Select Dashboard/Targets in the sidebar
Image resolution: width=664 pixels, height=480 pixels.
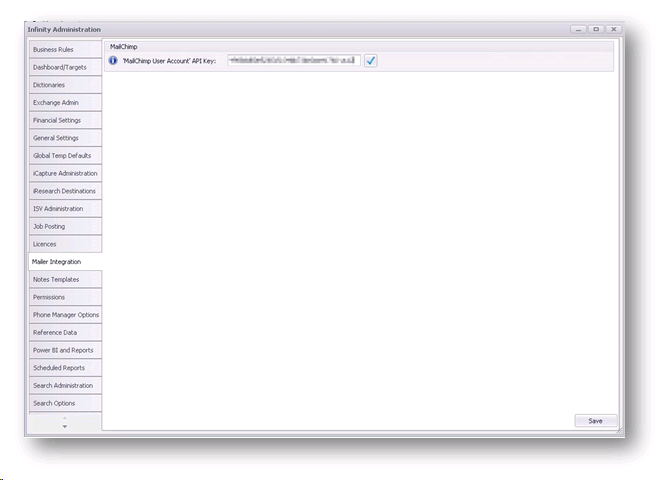coord(65,67)
